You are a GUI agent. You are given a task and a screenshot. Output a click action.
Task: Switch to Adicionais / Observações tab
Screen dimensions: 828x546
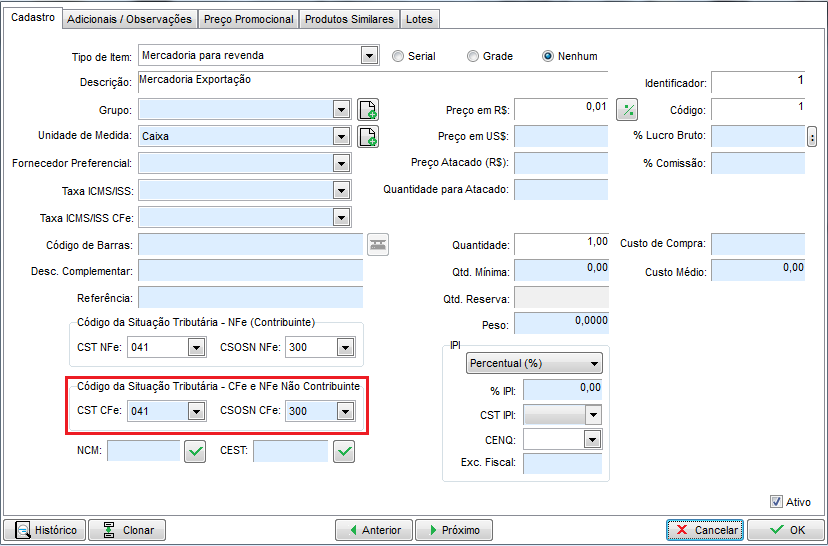tap(128, 20)
